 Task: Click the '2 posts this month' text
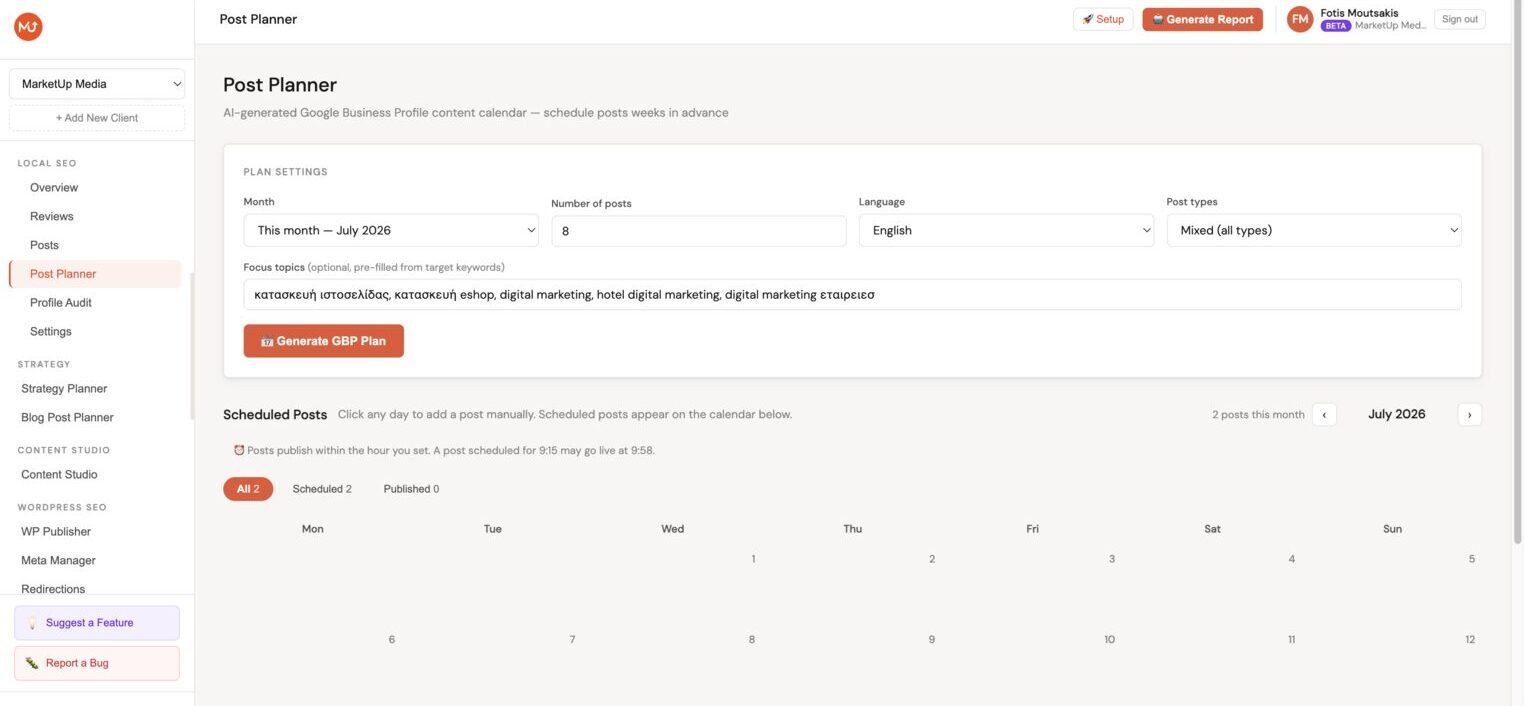point(1258,415)
